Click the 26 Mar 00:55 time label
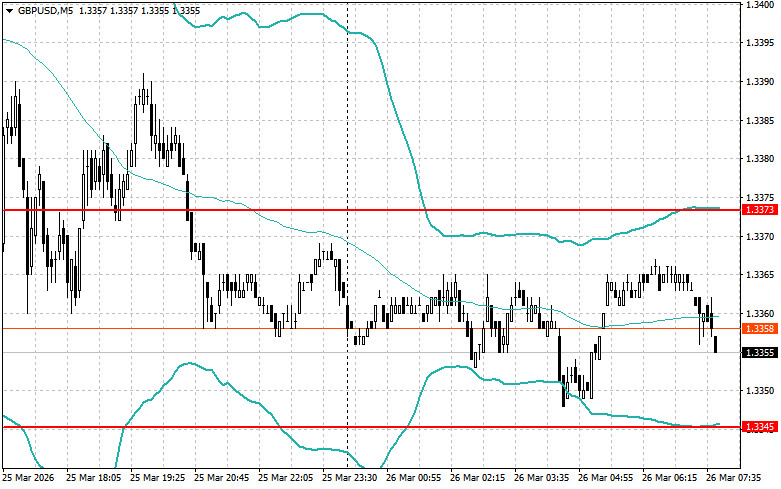Viewport: 781px width, 489px height. point(413,478)
